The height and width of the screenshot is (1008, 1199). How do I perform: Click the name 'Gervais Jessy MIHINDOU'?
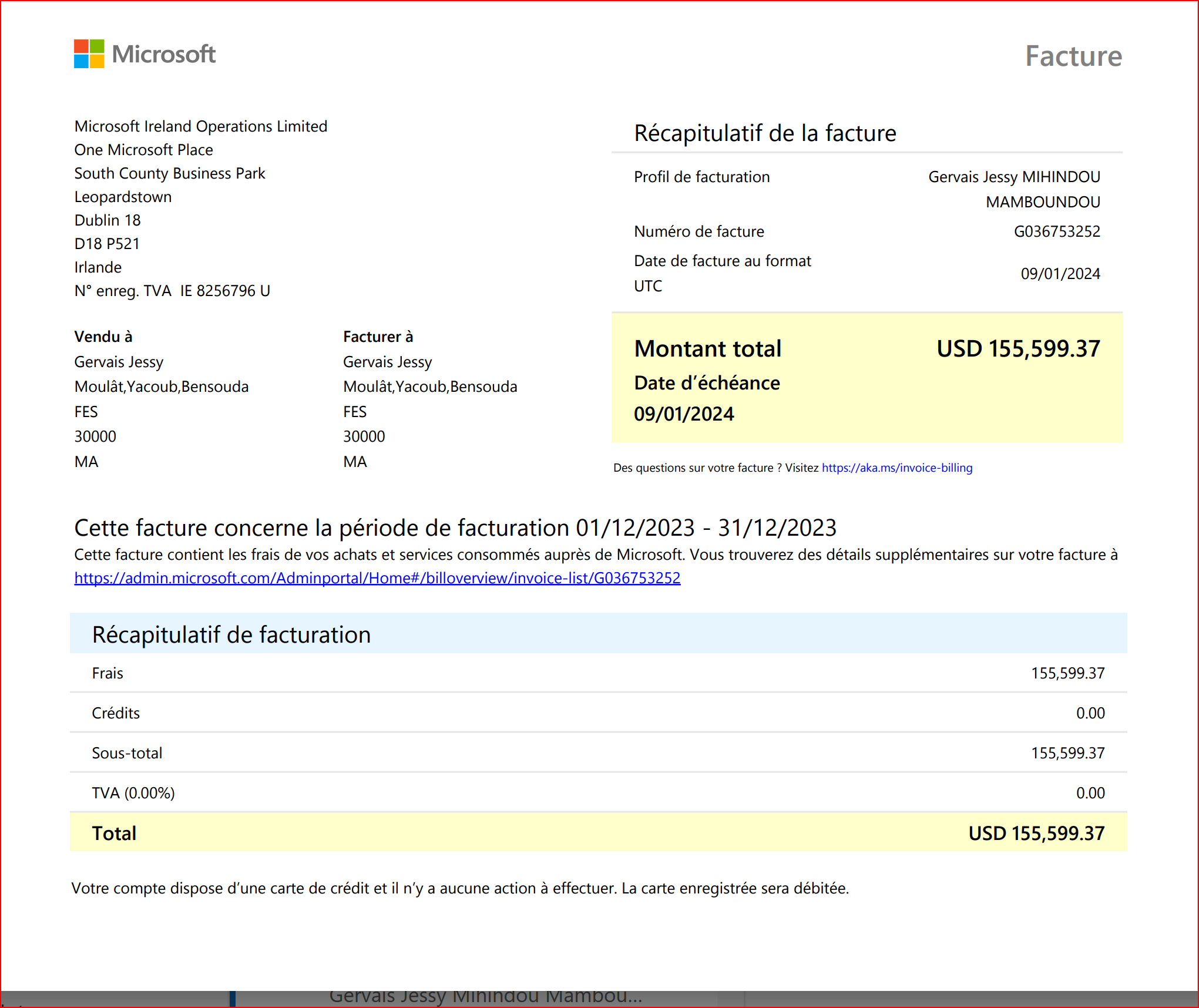coord(1014,177)
